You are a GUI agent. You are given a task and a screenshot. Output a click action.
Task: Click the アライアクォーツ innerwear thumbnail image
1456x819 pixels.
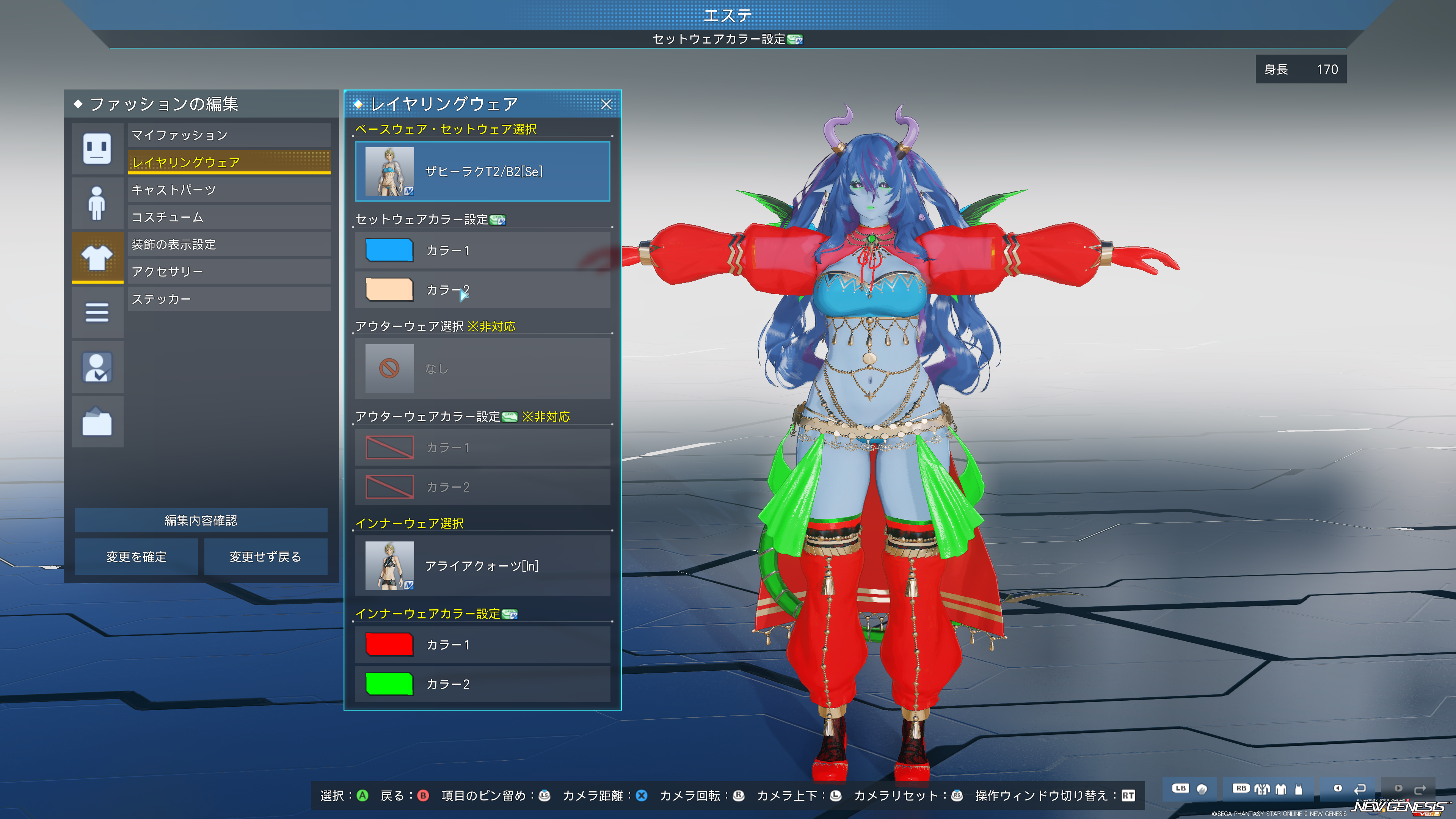[389, 566]
